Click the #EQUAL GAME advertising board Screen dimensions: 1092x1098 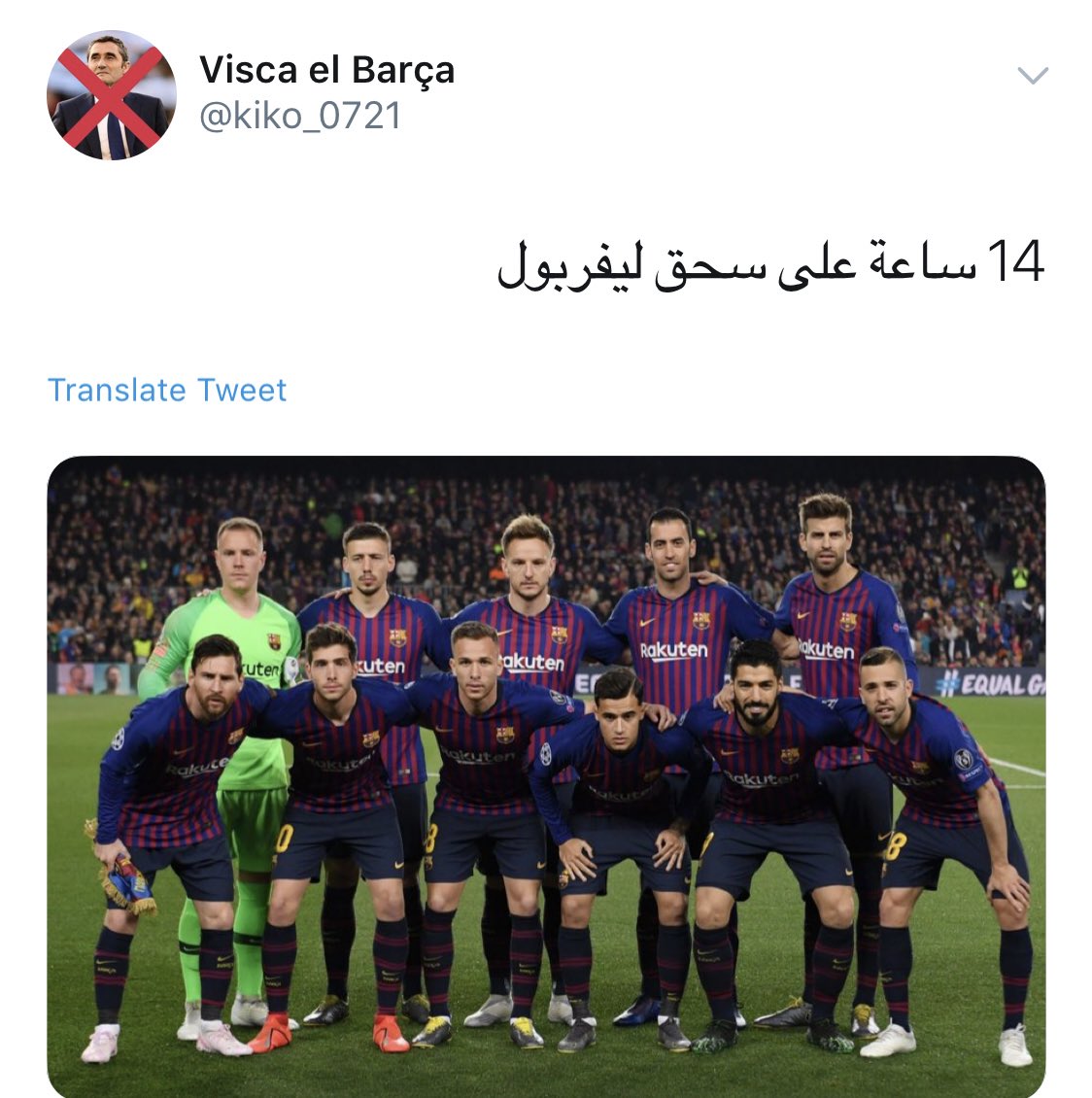click(989, 683)
